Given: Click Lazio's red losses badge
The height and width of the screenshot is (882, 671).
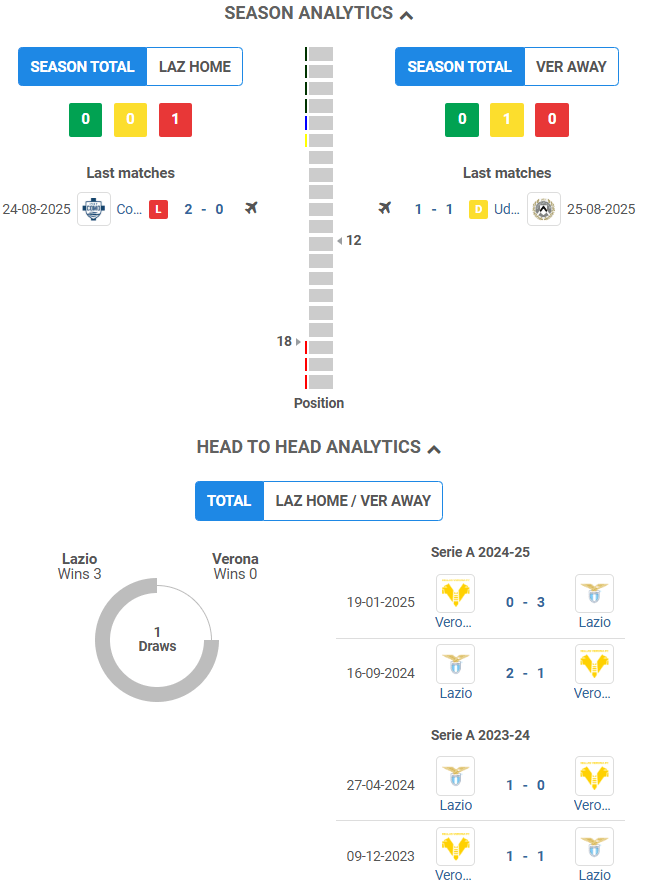Looking at the screenshot, I should click(x=175, y=120).
